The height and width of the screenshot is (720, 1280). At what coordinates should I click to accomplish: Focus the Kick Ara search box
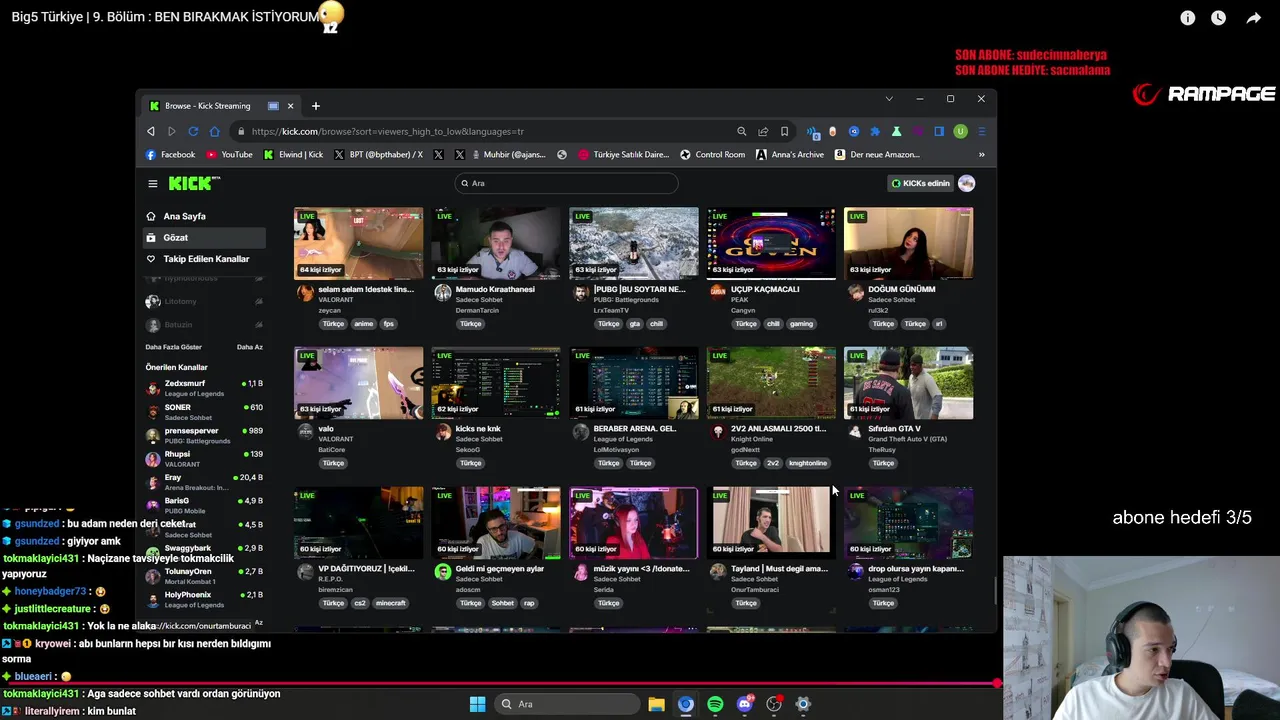(566, 183)
